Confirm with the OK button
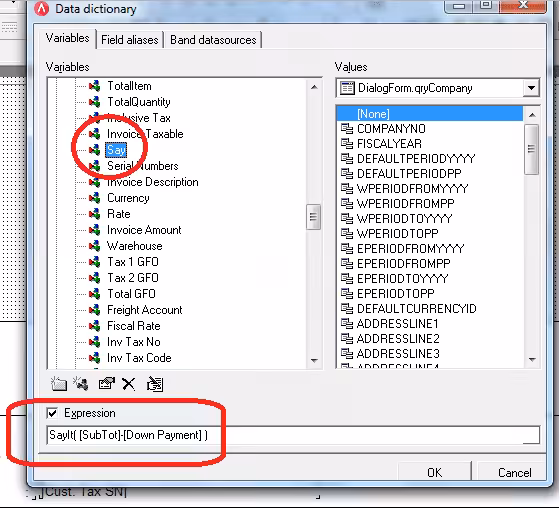 click(435, 472)
